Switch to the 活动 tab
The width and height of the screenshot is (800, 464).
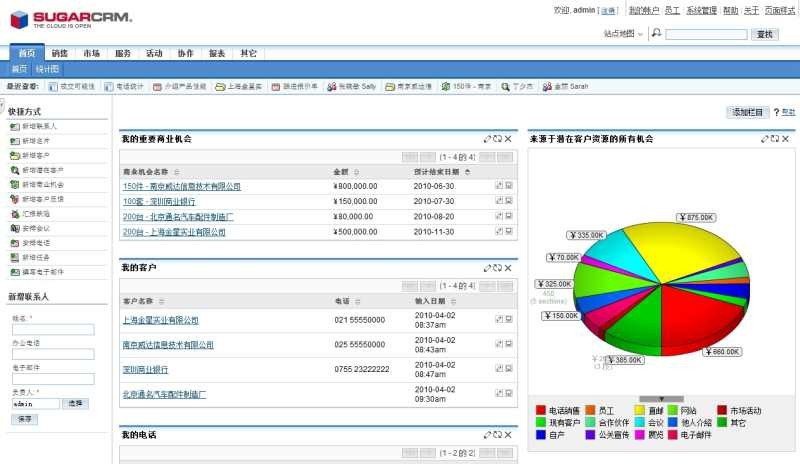(x=154, y=53)
